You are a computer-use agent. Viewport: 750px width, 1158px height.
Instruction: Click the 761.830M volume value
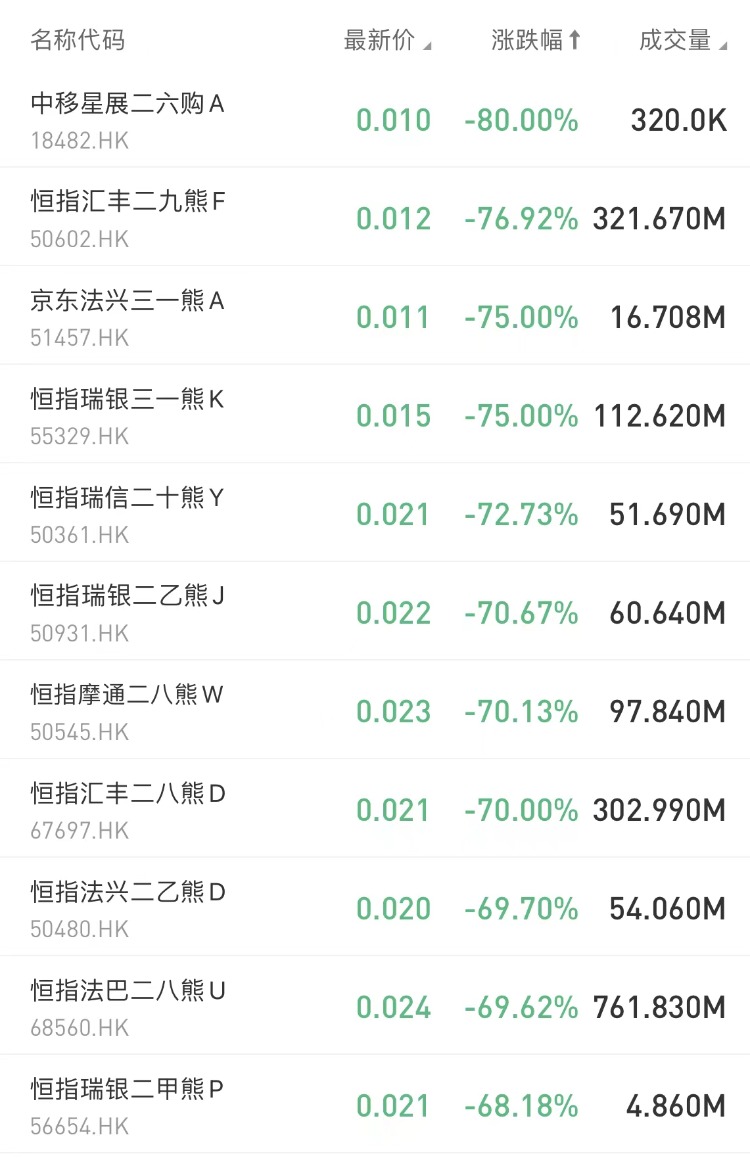pyautogui.click(x=659, y=1008)
